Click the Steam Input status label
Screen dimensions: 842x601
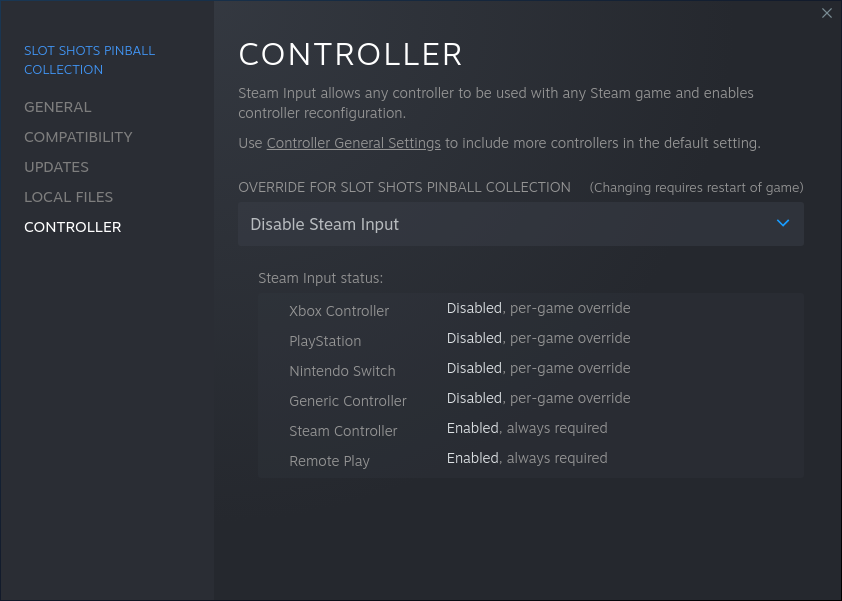pos(320,278)
